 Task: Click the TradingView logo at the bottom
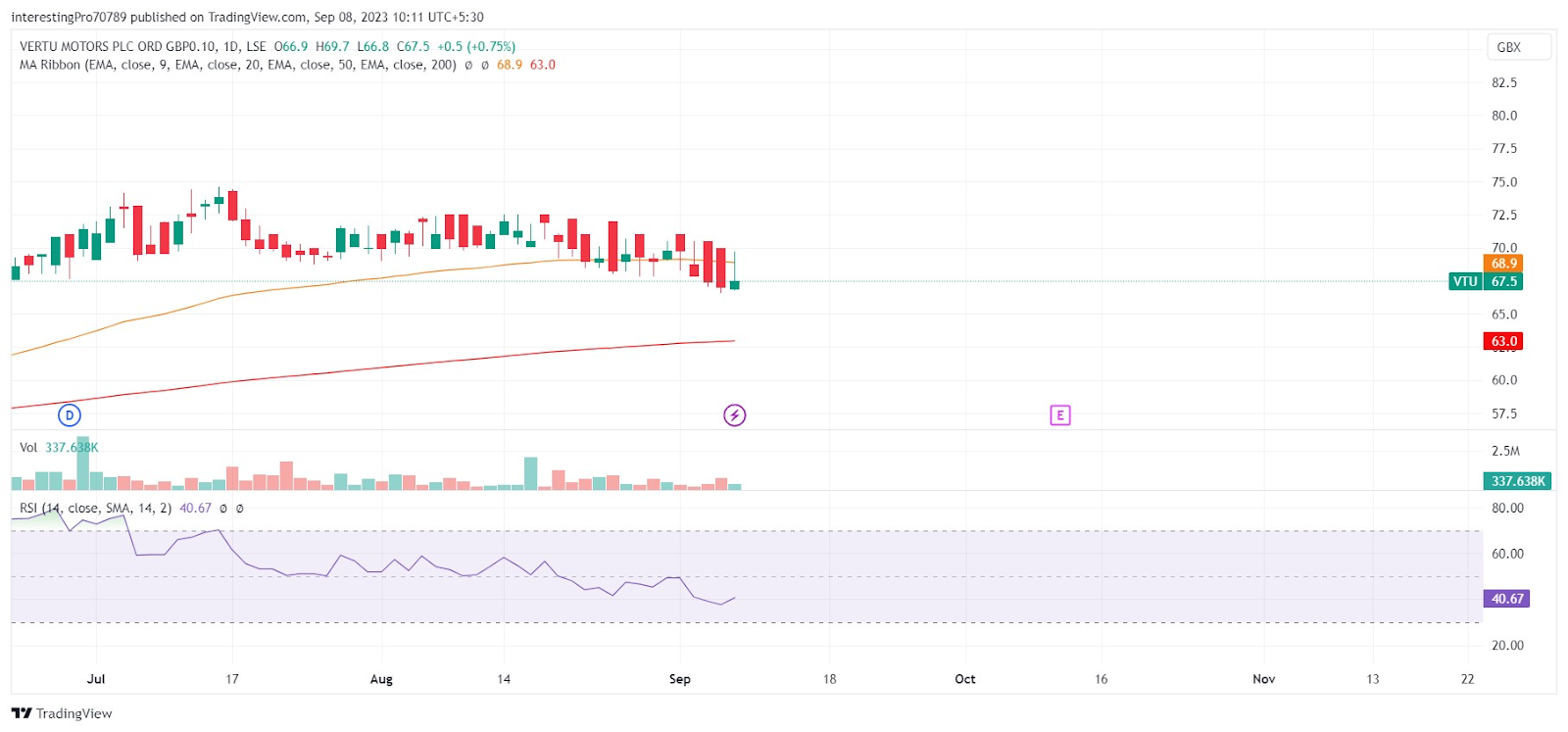(x=62, y=713)
